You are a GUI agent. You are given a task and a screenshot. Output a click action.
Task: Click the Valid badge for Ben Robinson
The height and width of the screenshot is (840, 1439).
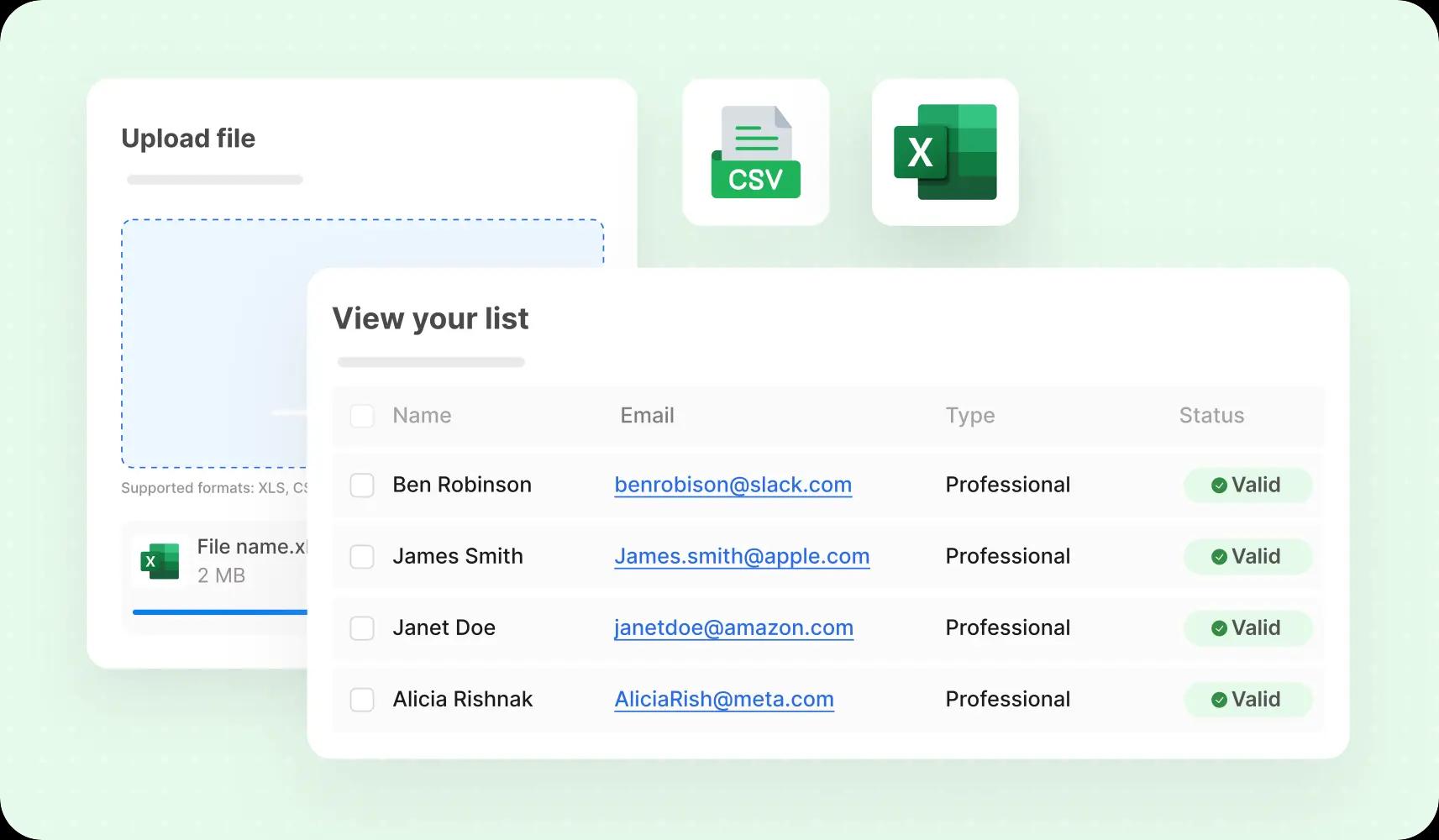pyautogui.click(x=1247, y=486)
